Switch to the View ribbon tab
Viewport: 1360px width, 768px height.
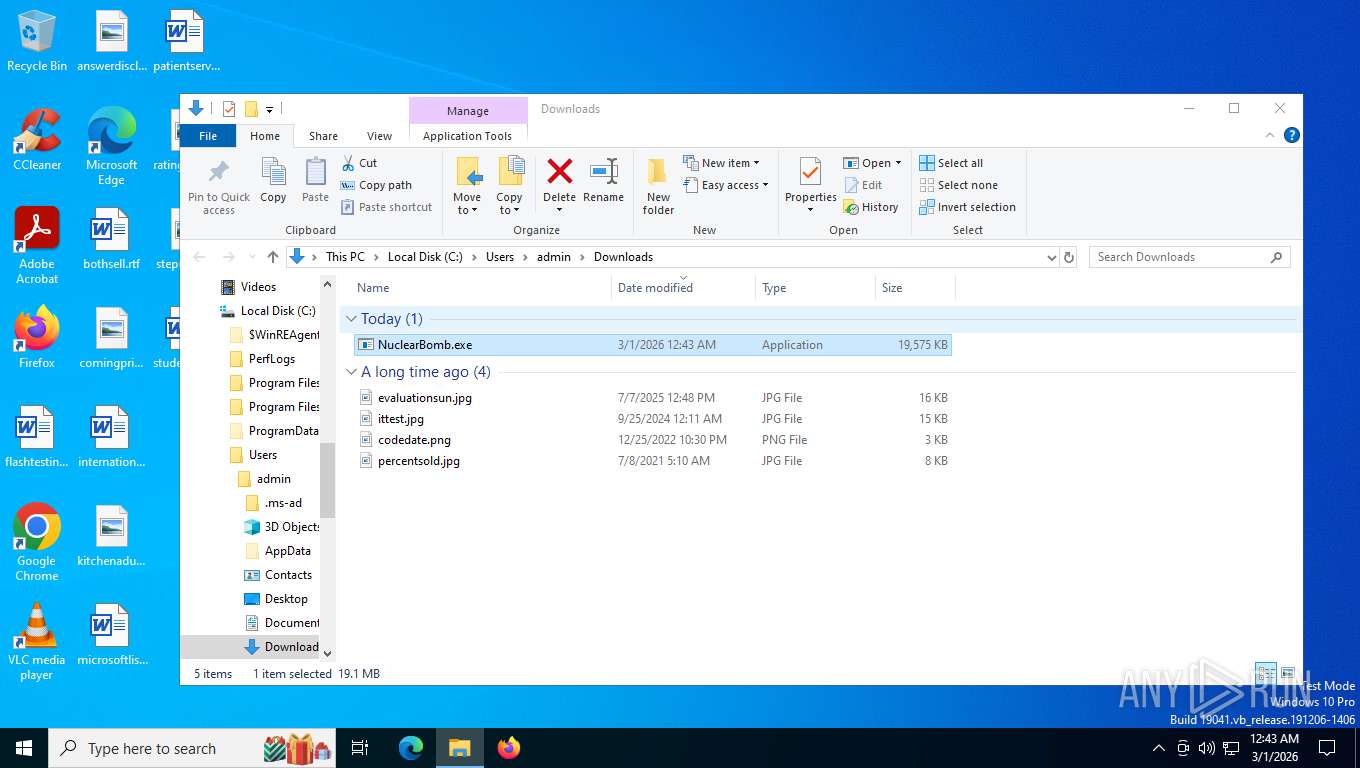click(379, 136)
